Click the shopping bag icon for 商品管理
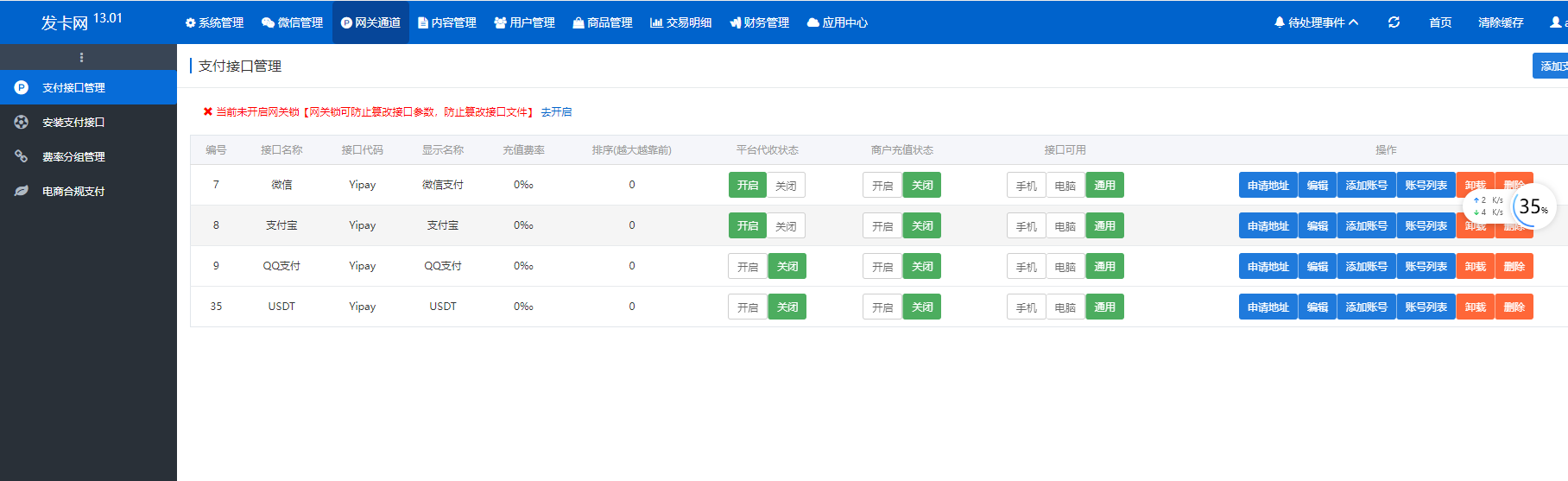Viewport: 1568px width, 481px height. (x=579, y=22)
